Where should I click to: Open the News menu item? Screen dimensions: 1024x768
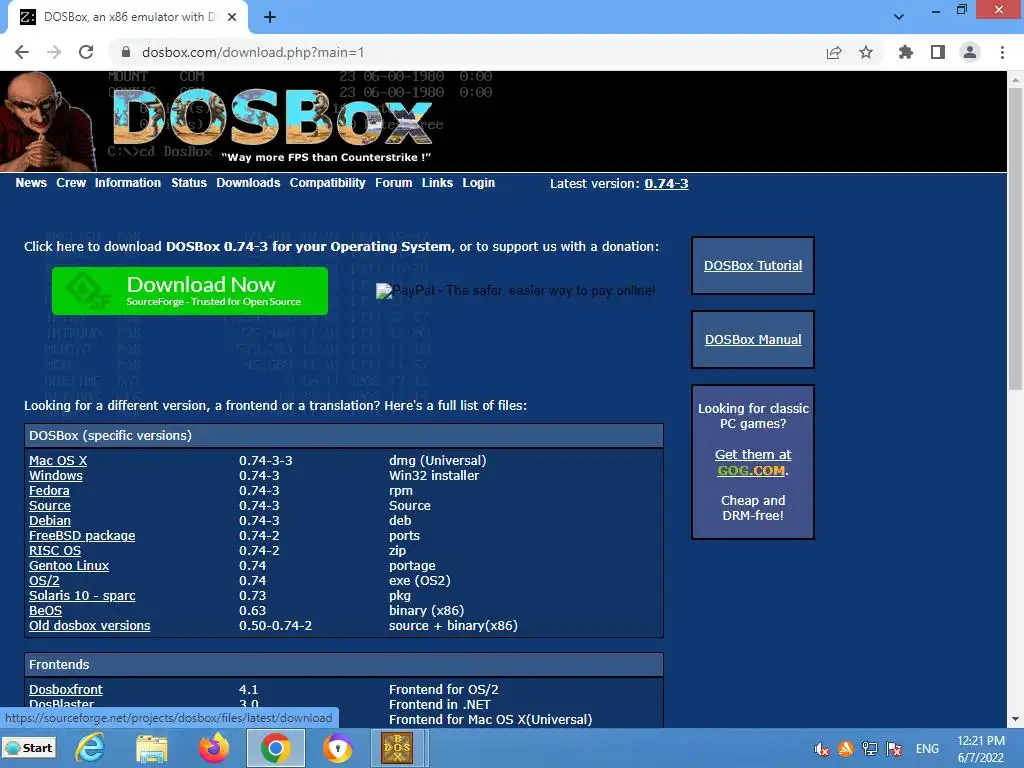click(31, 183)
